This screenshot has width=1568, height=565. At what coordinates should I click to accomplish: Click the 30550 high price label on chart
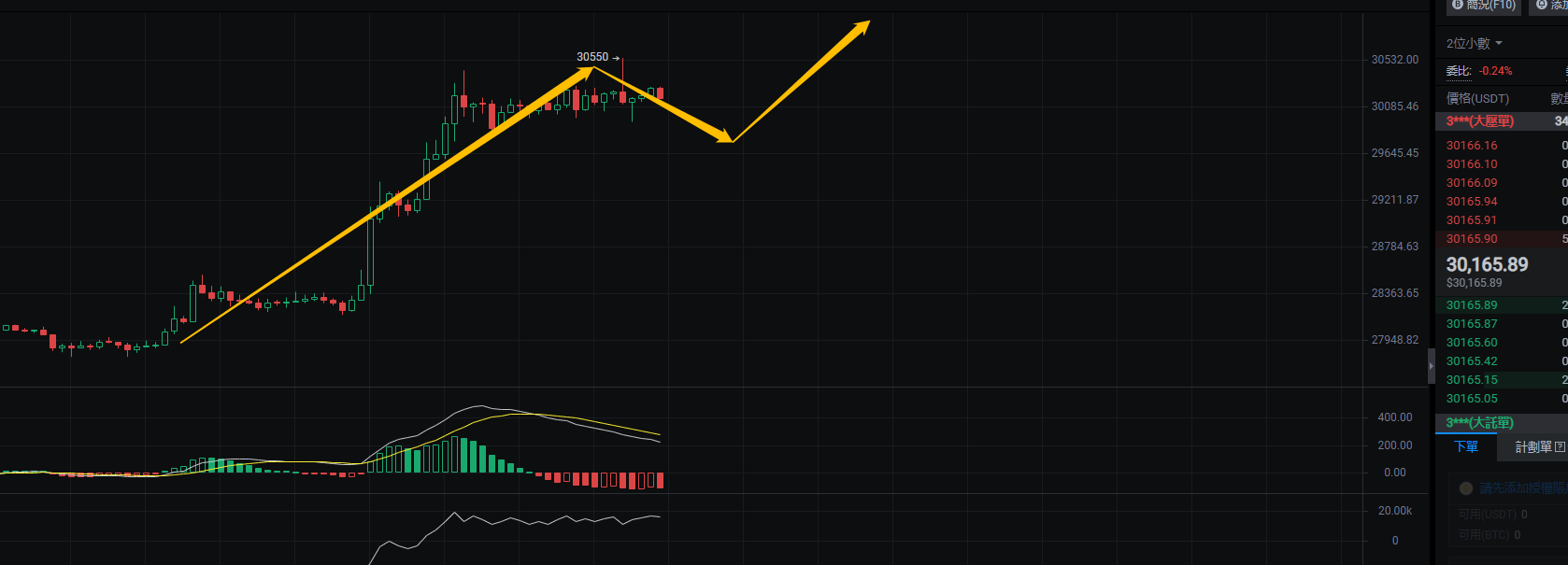(592, 58)
